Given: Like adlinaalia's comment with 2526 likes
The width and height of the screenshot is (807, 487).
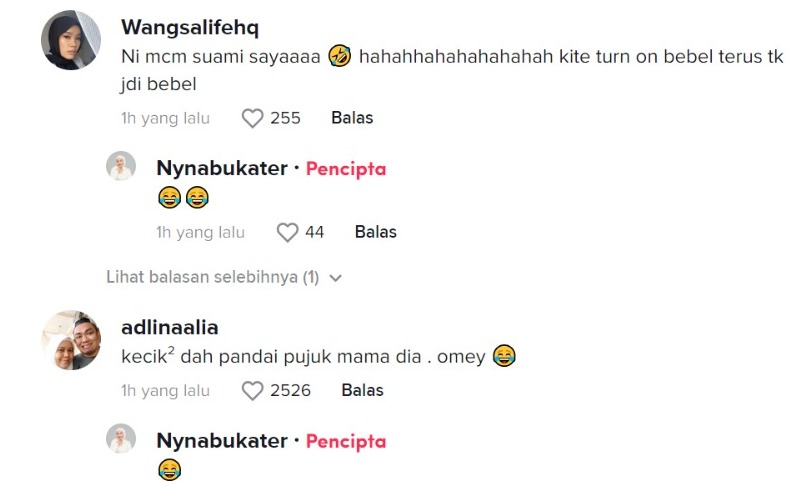Looking at the screenshot, I should tap(252, 391).
